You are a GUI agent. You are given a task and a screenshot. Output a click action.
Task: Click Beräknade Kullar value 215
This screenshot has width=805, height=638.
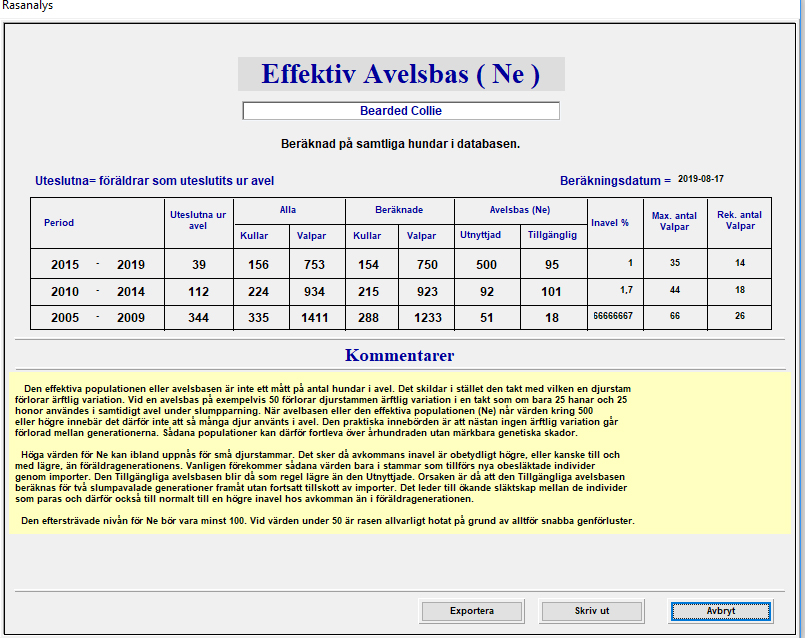tap(368, 292)
